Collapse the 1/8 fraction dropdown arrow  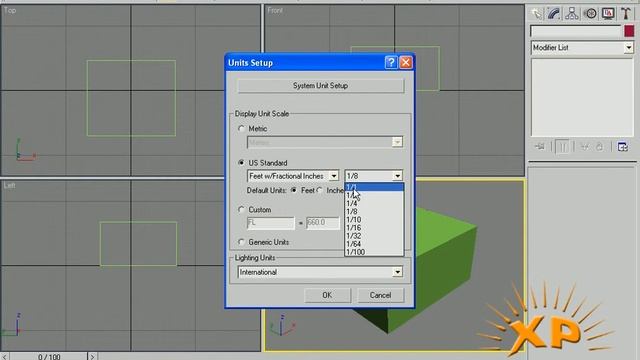pos(397,176)
